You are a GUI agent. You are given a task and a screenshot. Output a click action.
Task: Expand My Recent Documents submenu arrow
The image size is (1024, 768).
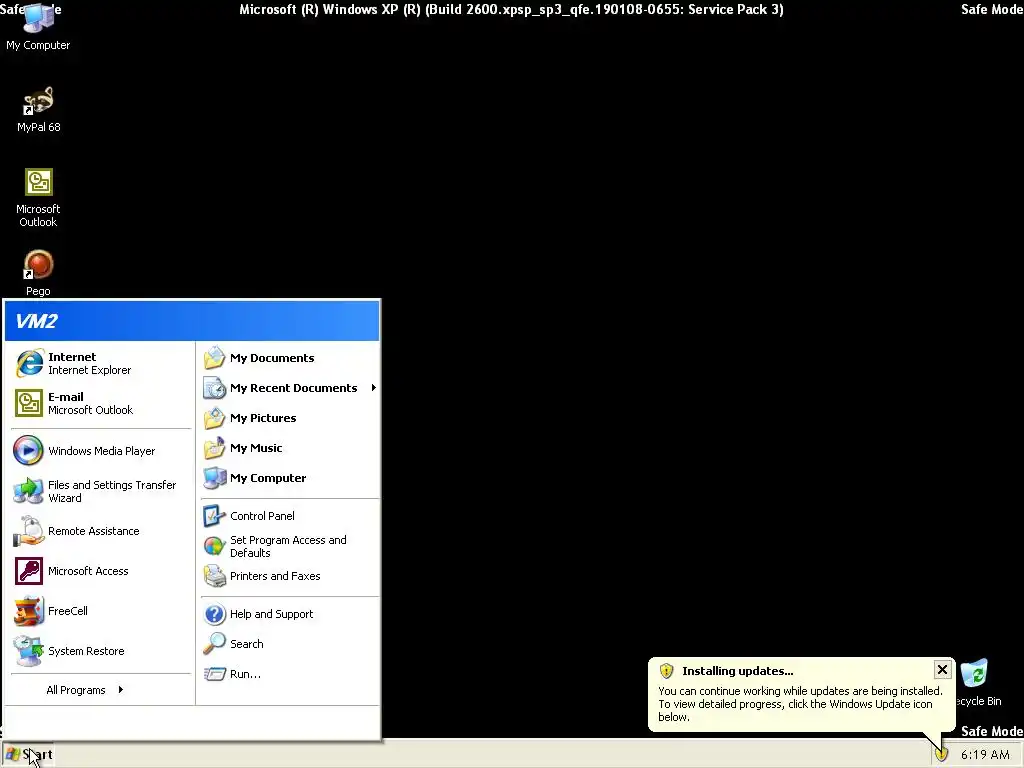(x=374, y=388)
